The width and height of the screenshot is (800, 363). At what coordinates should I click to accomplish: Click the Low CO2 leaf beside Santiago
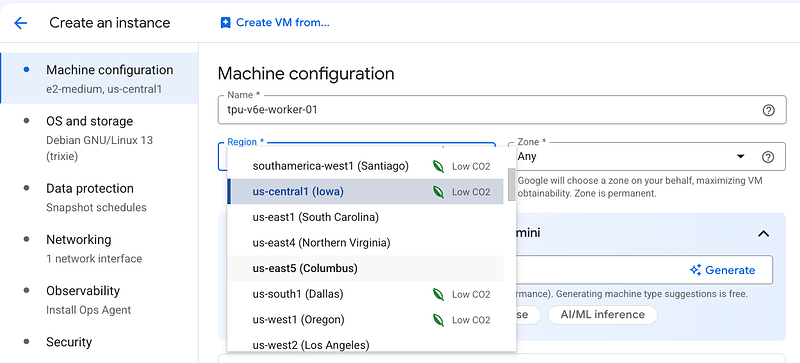click(x=438, y=166)
